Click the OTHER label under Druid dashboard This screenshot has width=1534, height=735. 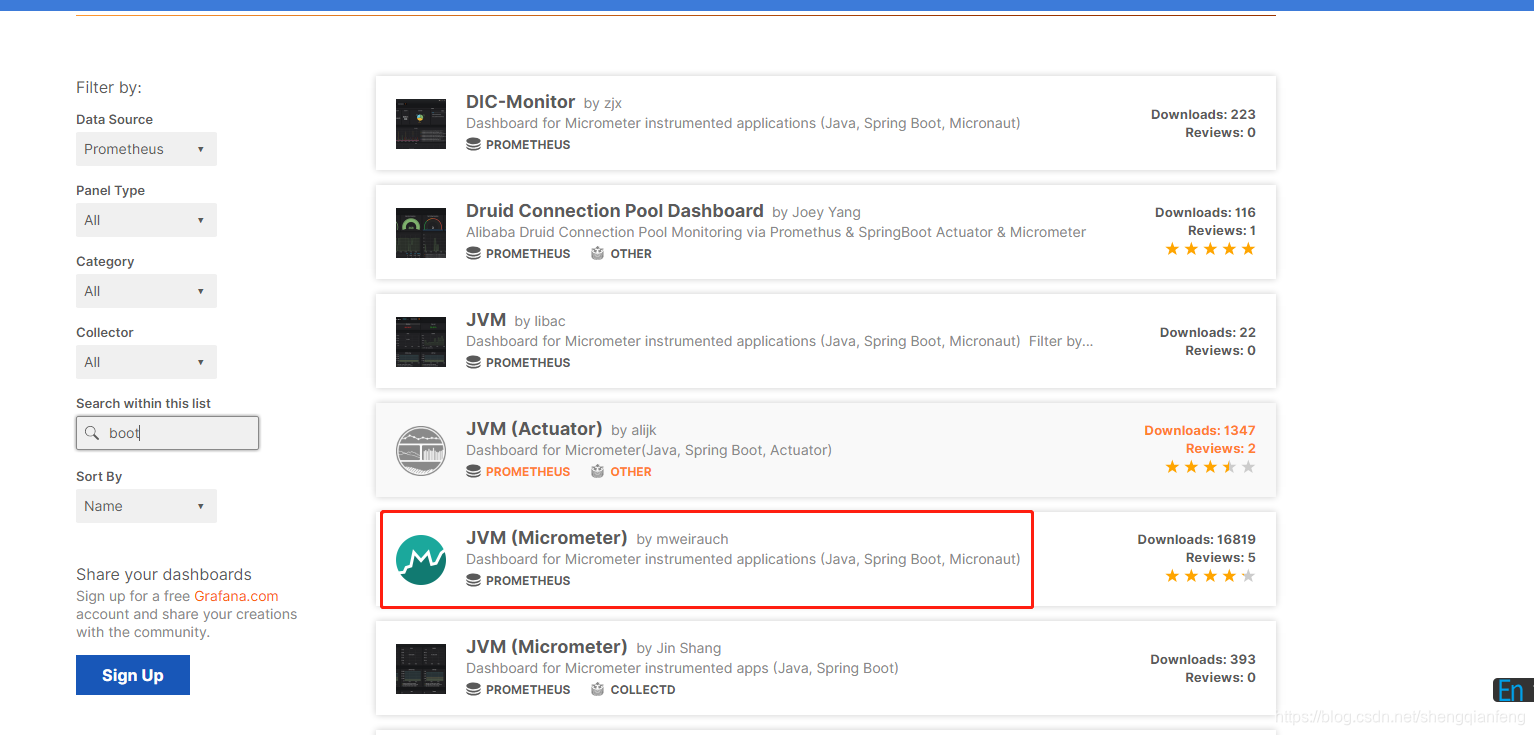(631, 254)
